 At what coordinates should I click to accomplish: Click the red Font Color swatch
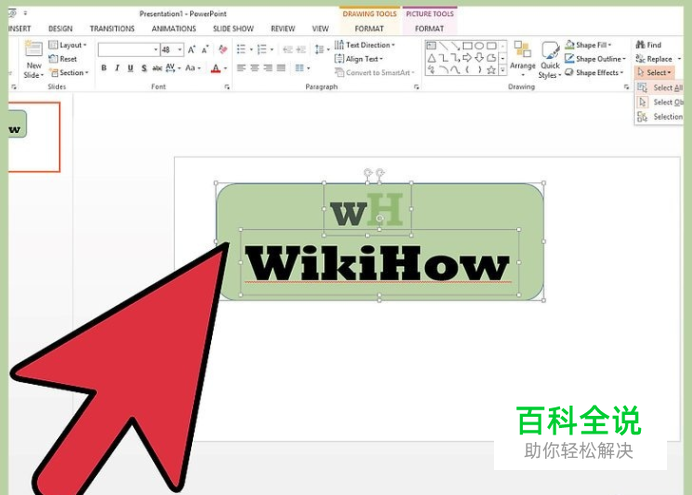coord(216,68)
